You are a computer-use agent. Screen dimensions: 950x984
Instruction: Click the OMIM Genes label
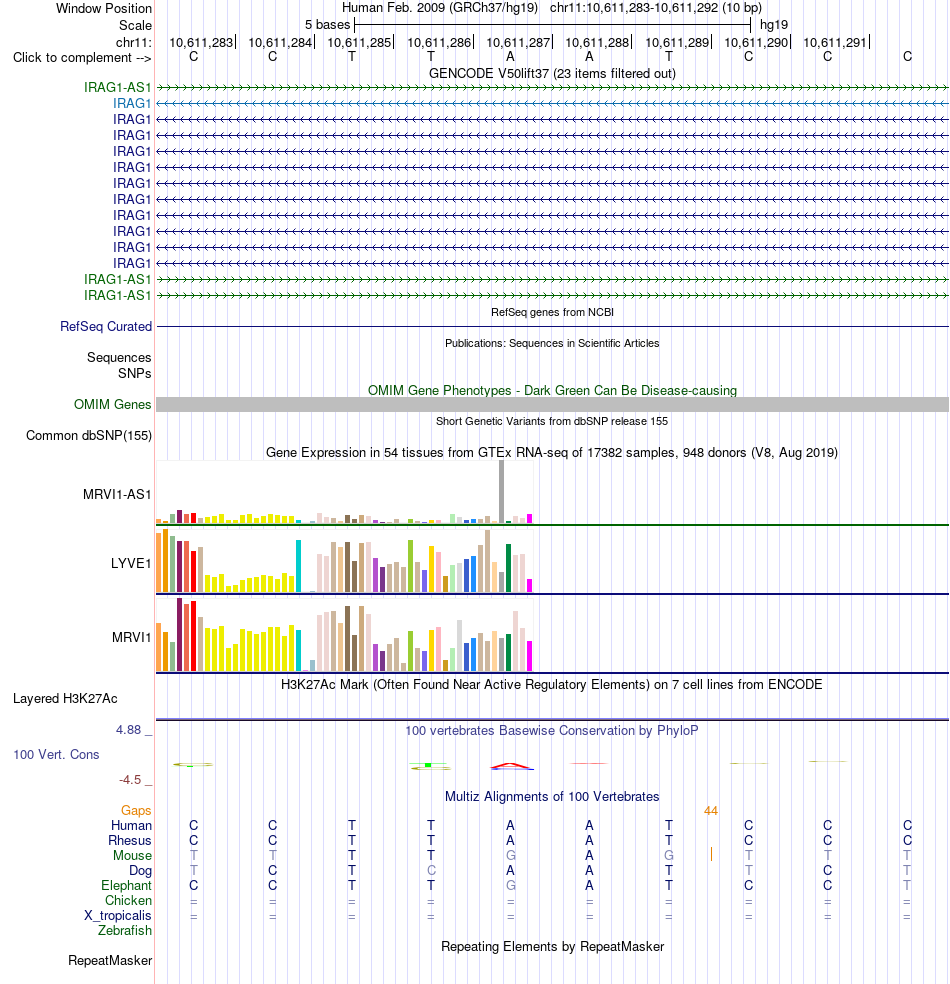point(112,405)
